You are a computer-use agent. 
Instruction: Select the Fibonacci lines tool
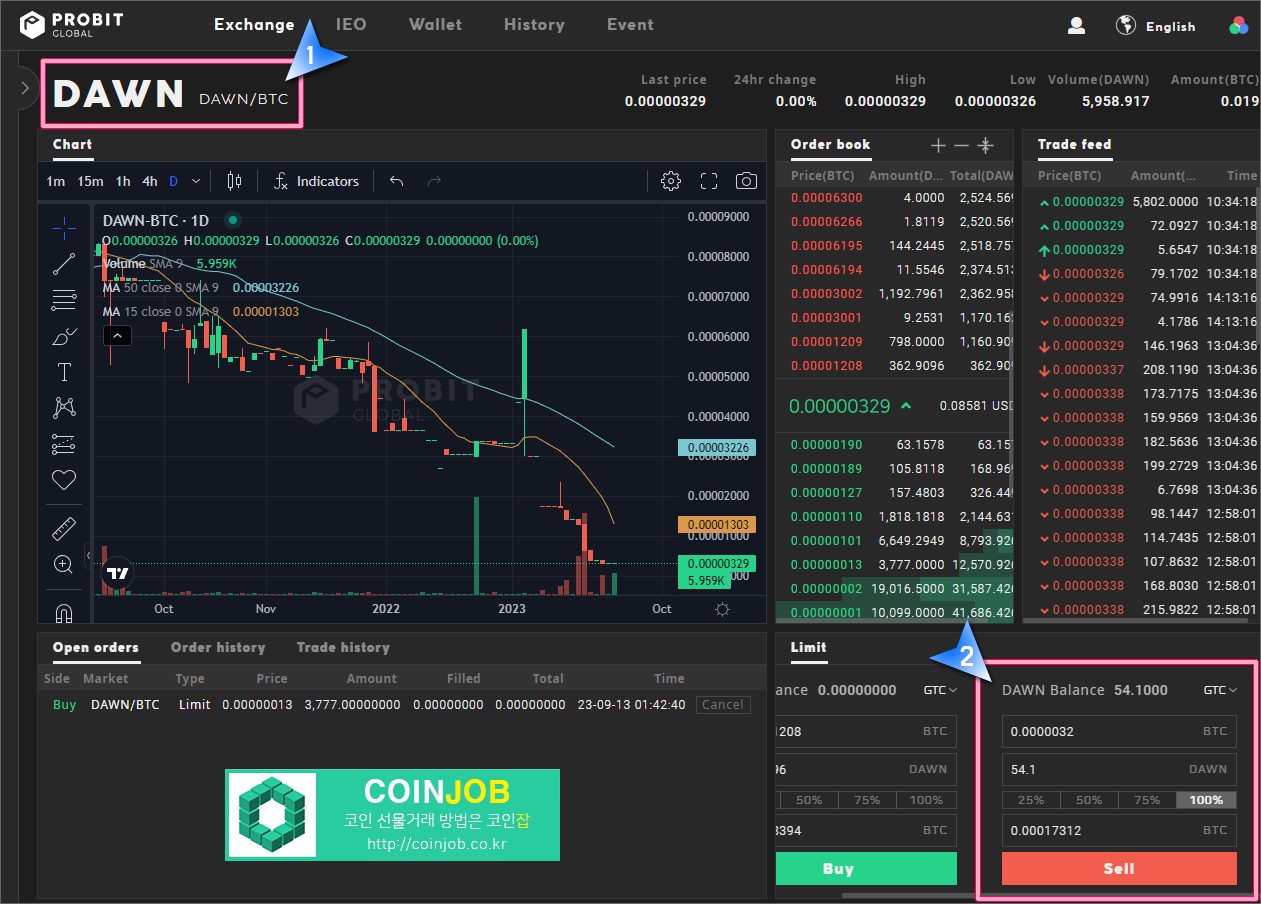click(64, 300)
